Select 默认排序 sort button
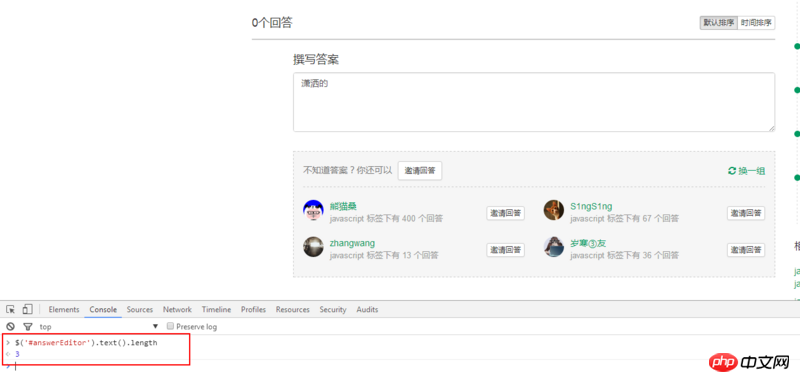800x382 pixels. pos(719,23)
